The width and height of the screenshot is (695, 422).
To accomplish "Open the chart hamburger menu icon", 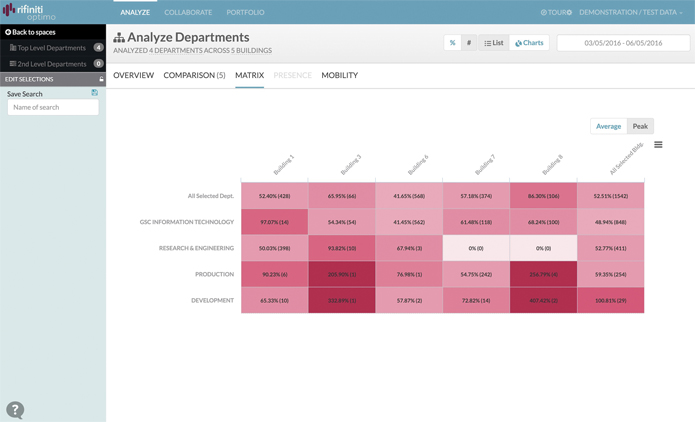I will pos(658,145).
